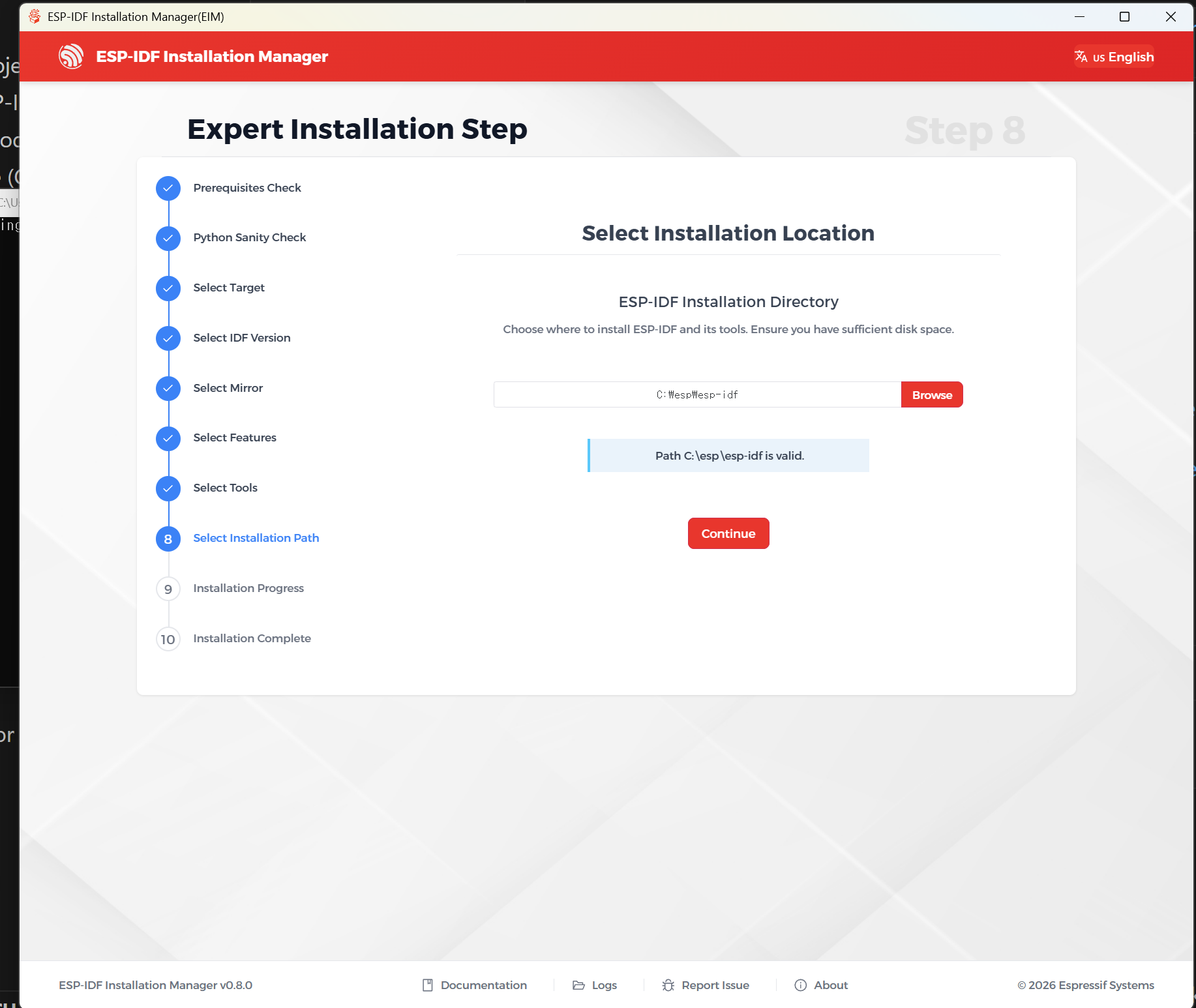The image size is (1196, 1008).
Task: Click the Installation Complete step label
Action: pos(252,638)
